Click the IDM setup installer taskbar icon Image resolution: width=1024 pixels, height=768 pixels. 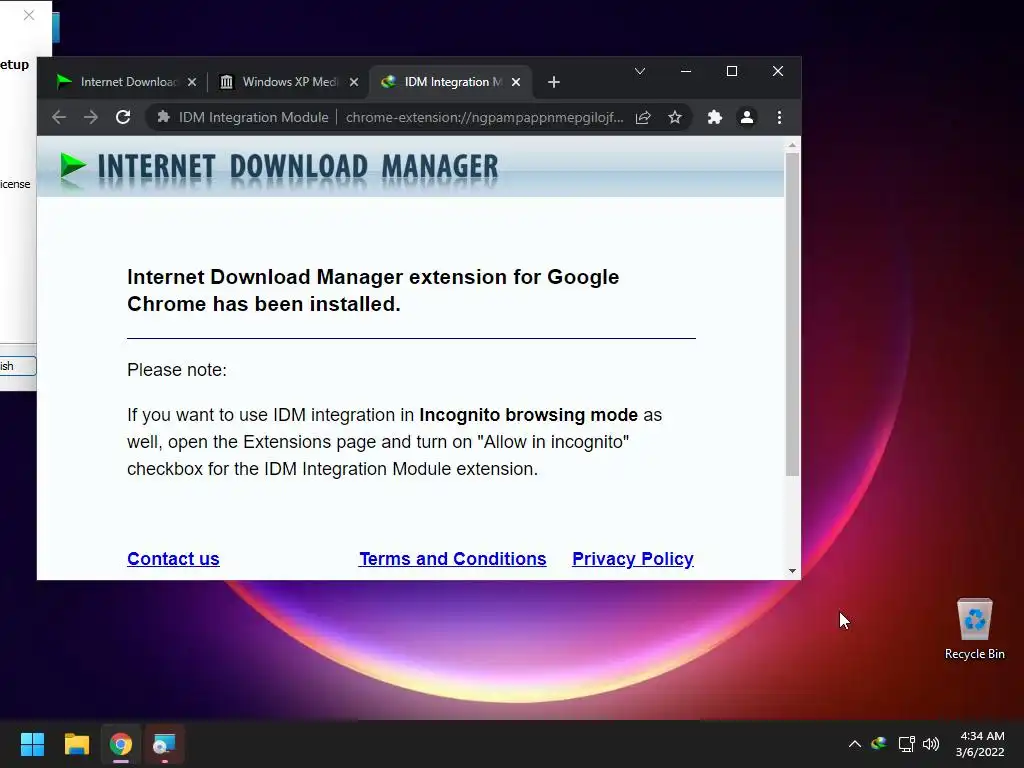(x=164, y=744)
